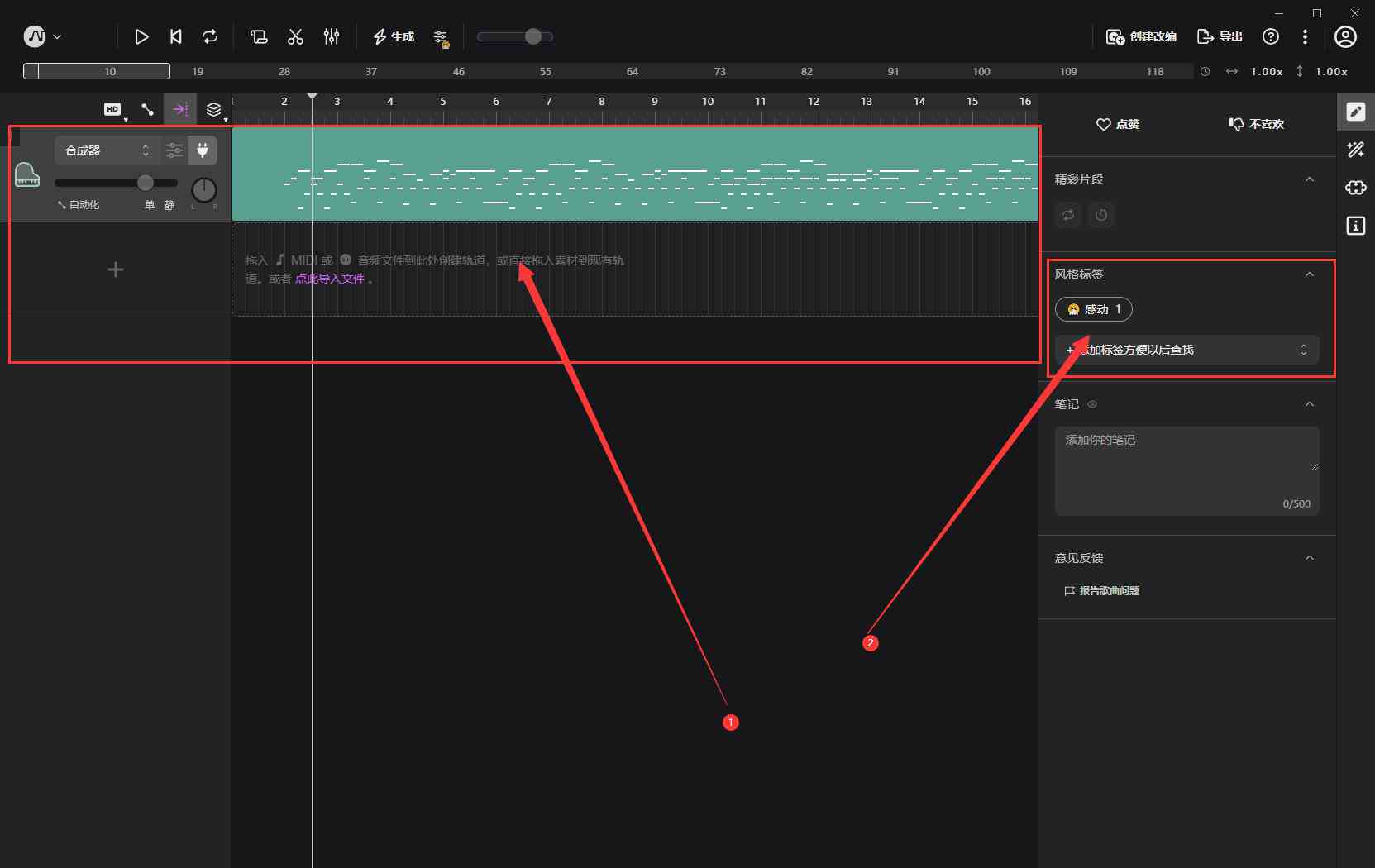Click the 生成 generate button

click(x=394, y=36)
